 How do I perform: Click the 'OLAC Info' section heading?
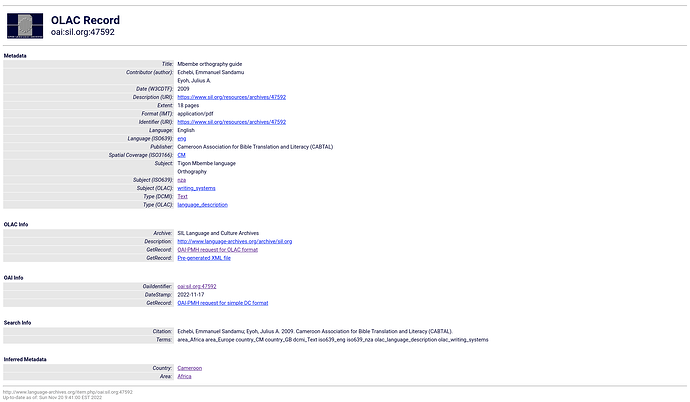click(16, 224)
